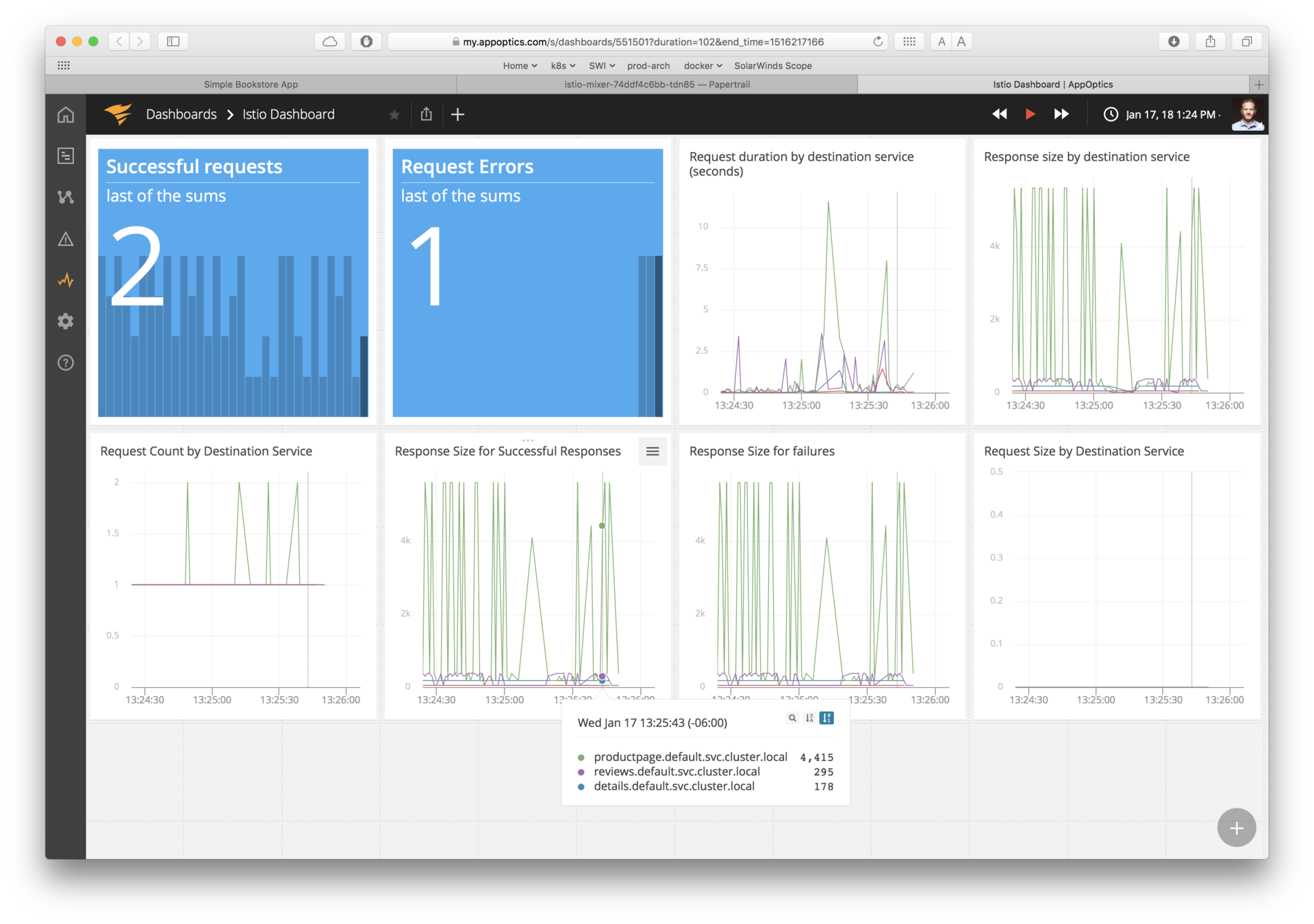Step time window forward
This screenshot has height=924, width=1314.
[x=1061, y=114]
